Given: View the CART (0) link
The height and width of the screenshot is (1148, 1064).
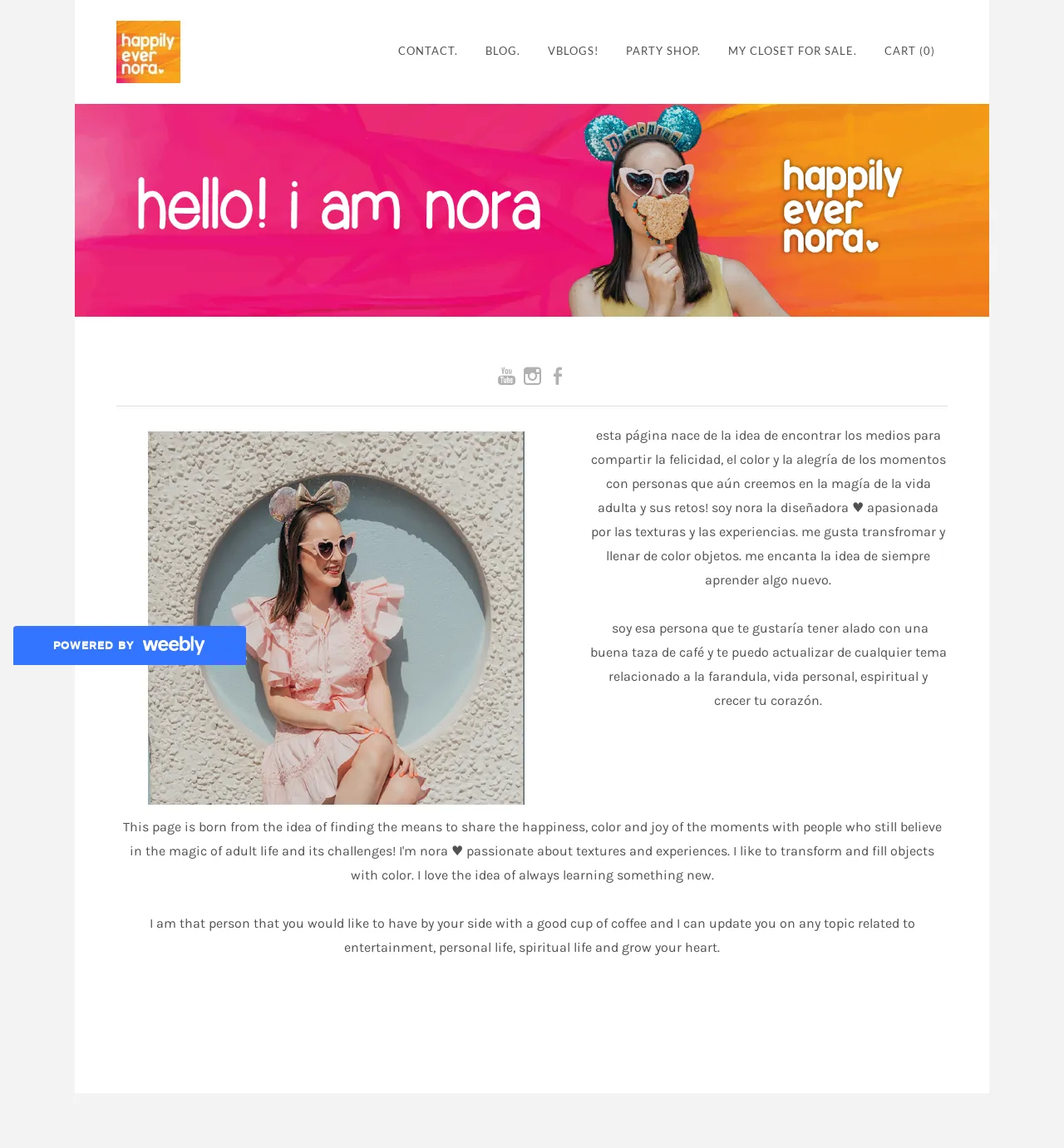Looking at the screenshot, I should 909,51.
